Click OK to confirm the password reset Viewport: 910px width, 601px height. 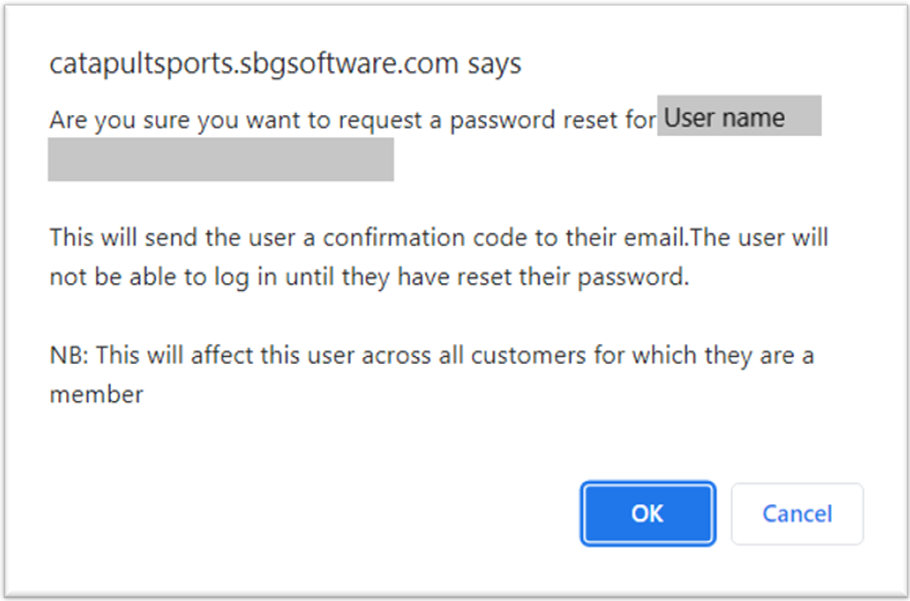pyautogui.click(x=647, y=514)
